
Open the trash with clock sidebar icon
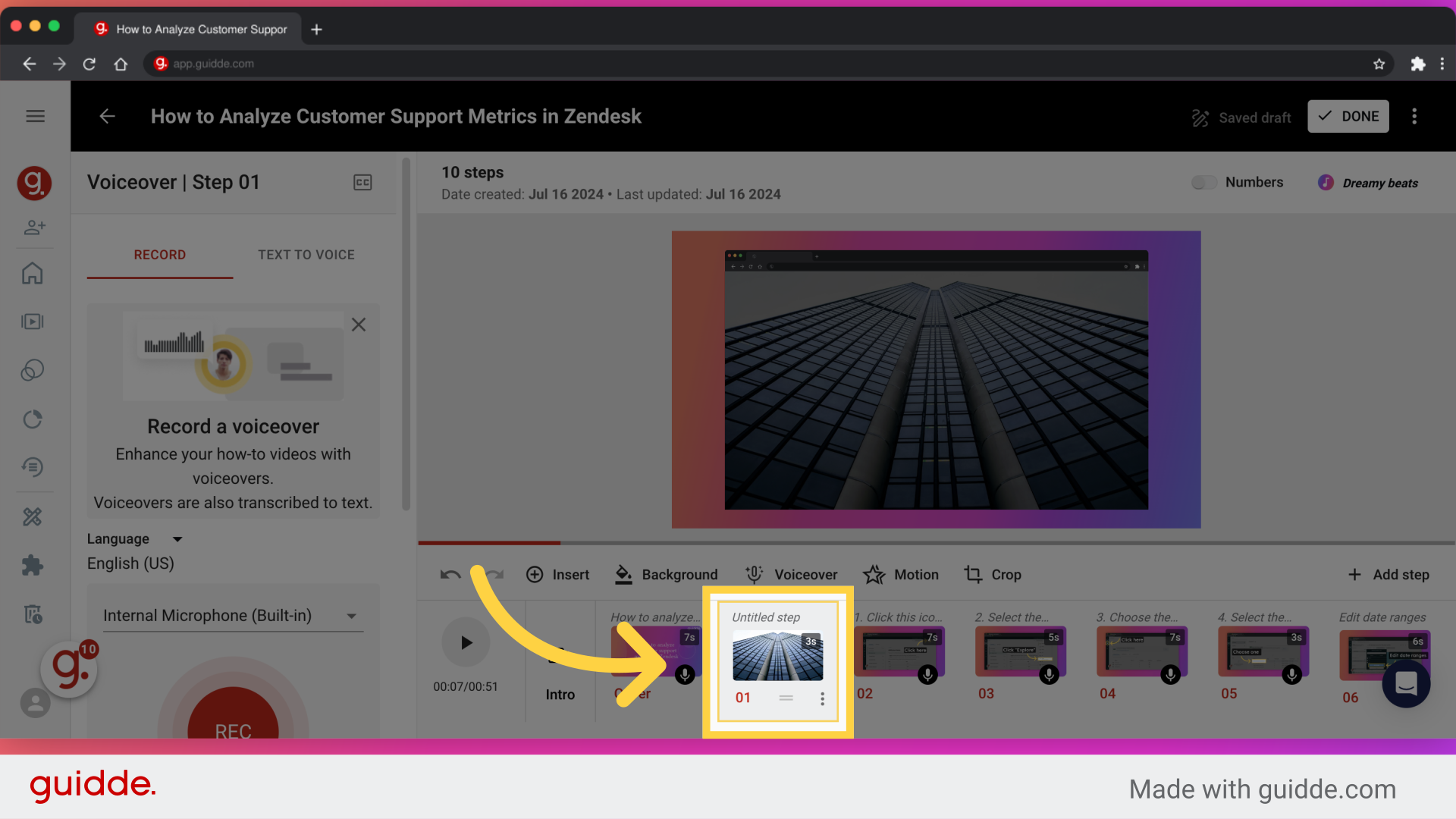point(33,613)
